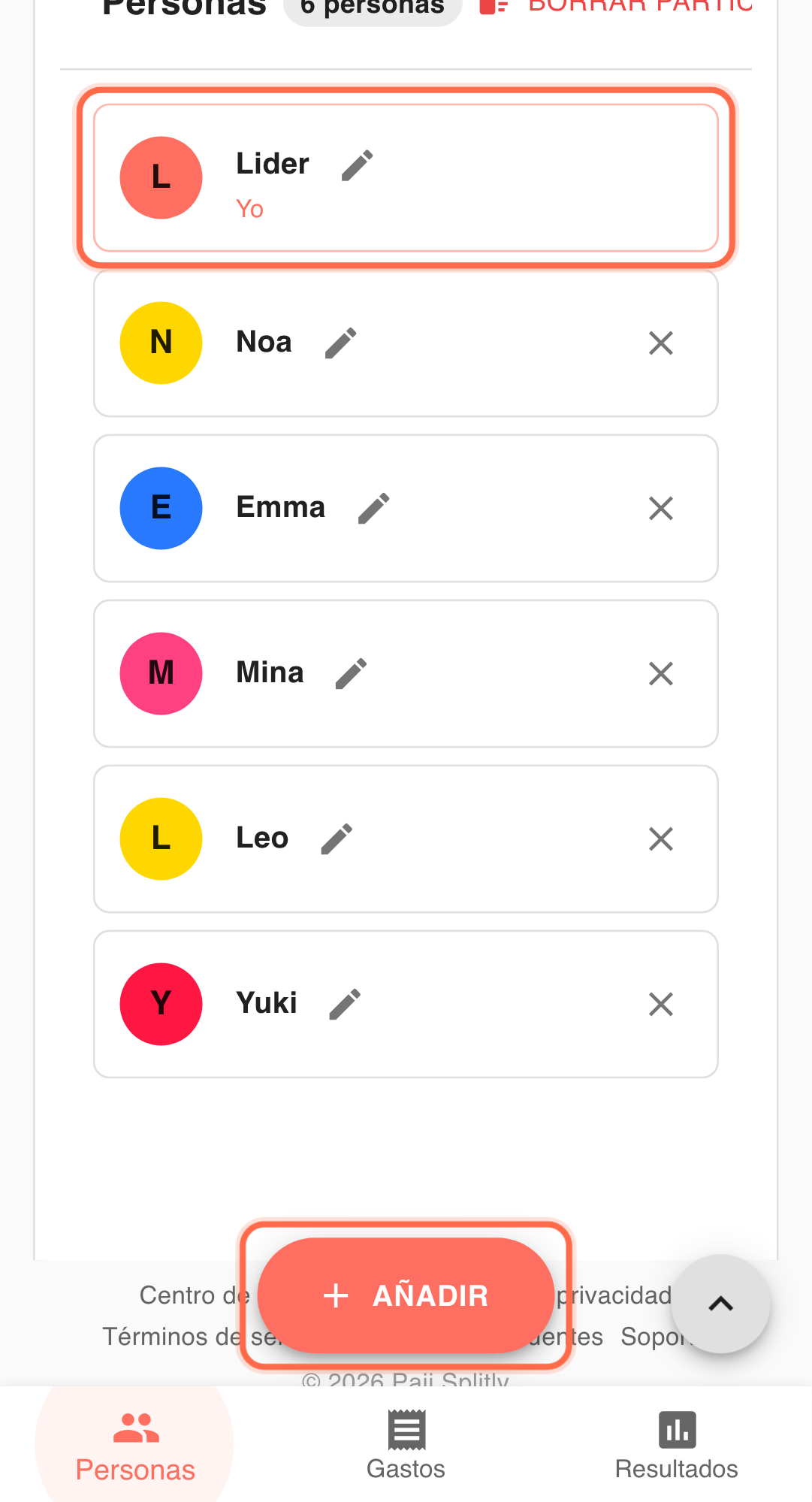Click the pencil icon beside Mina
The image size is (812, 1502).
(351, 674)
